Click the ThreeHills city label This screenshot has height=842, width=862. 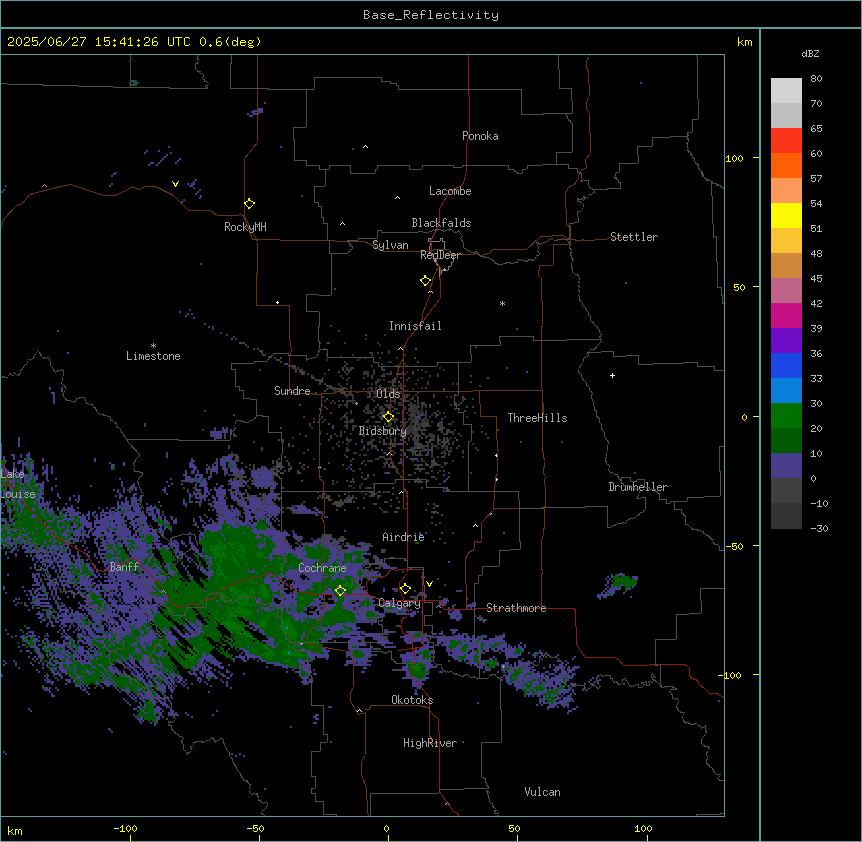pyautogui.click(x=537, y=418)
